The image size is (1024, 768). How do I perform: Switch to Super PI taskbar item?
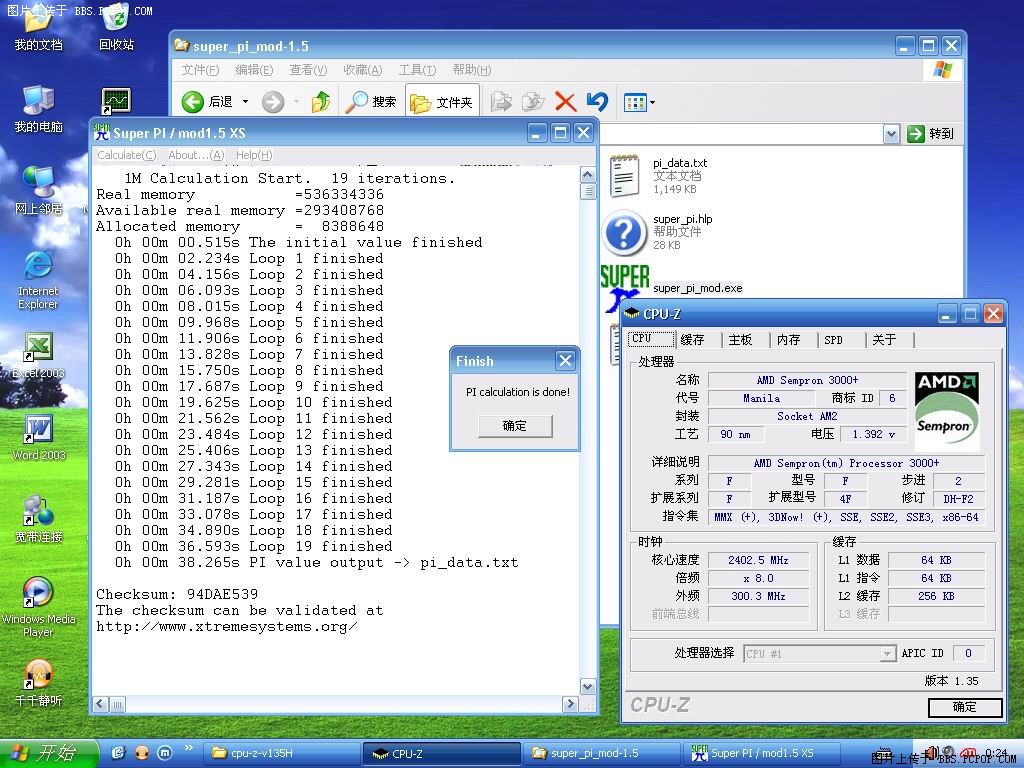tap(761, 753)
